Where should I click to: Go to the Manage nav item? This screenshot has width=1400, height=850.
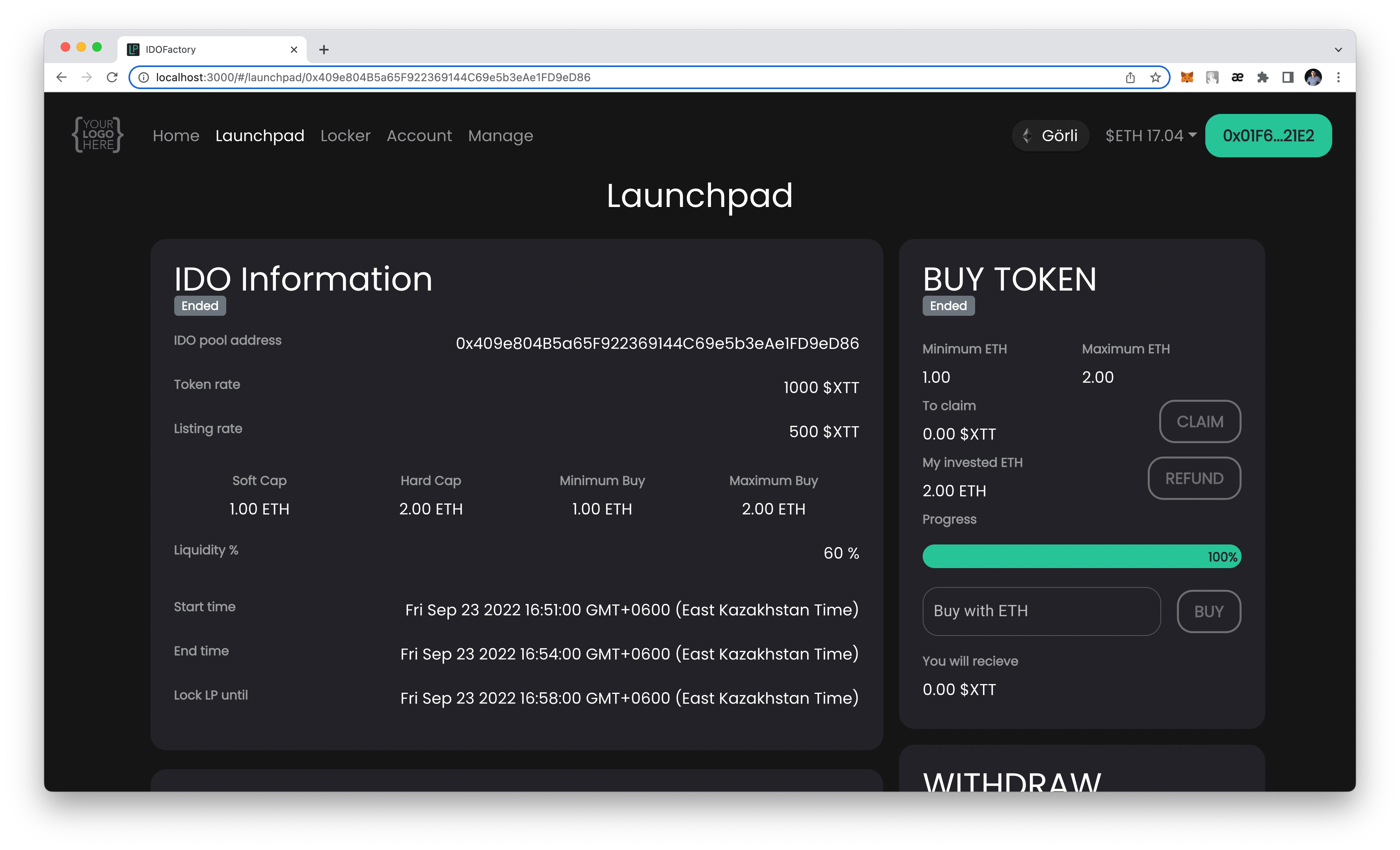(500, 135)
